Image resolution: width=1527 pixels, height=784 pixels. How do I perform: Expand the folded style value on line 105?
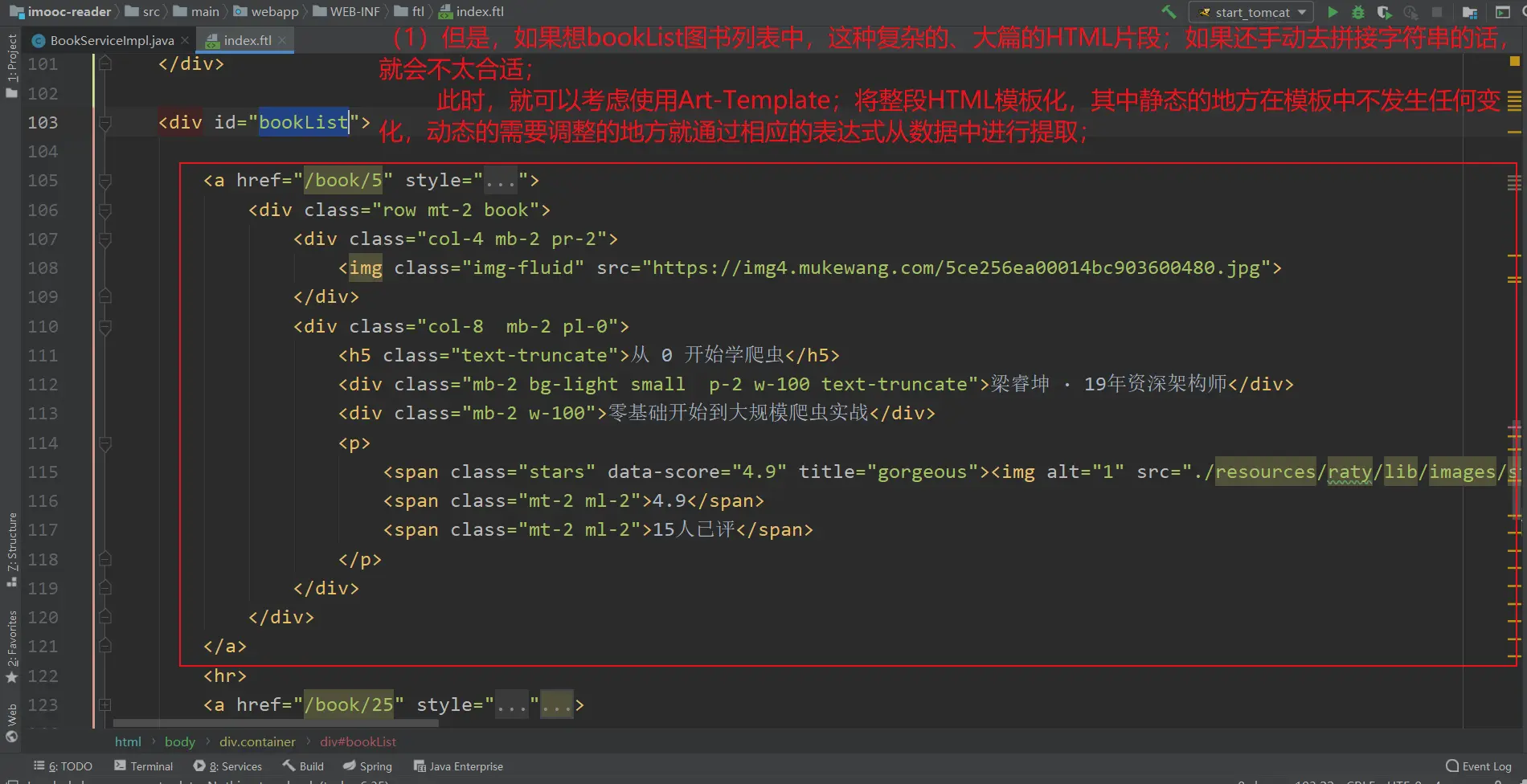point(501,181)
